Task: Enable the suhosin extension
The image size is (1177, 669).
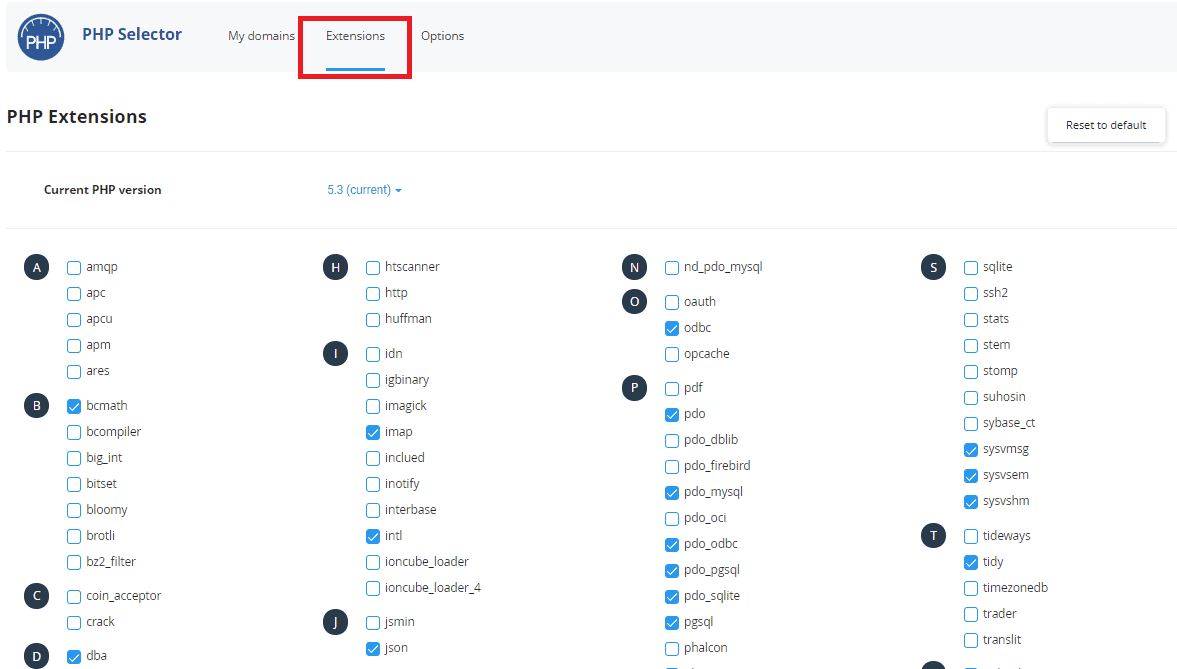Action: coord(970,396)
